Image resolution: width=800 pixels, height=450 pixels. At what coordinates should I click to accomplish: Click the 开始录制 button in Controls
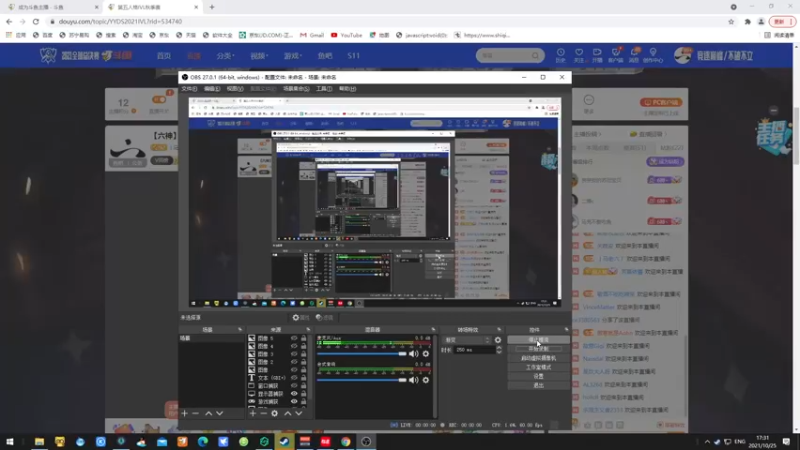(538, 349)
